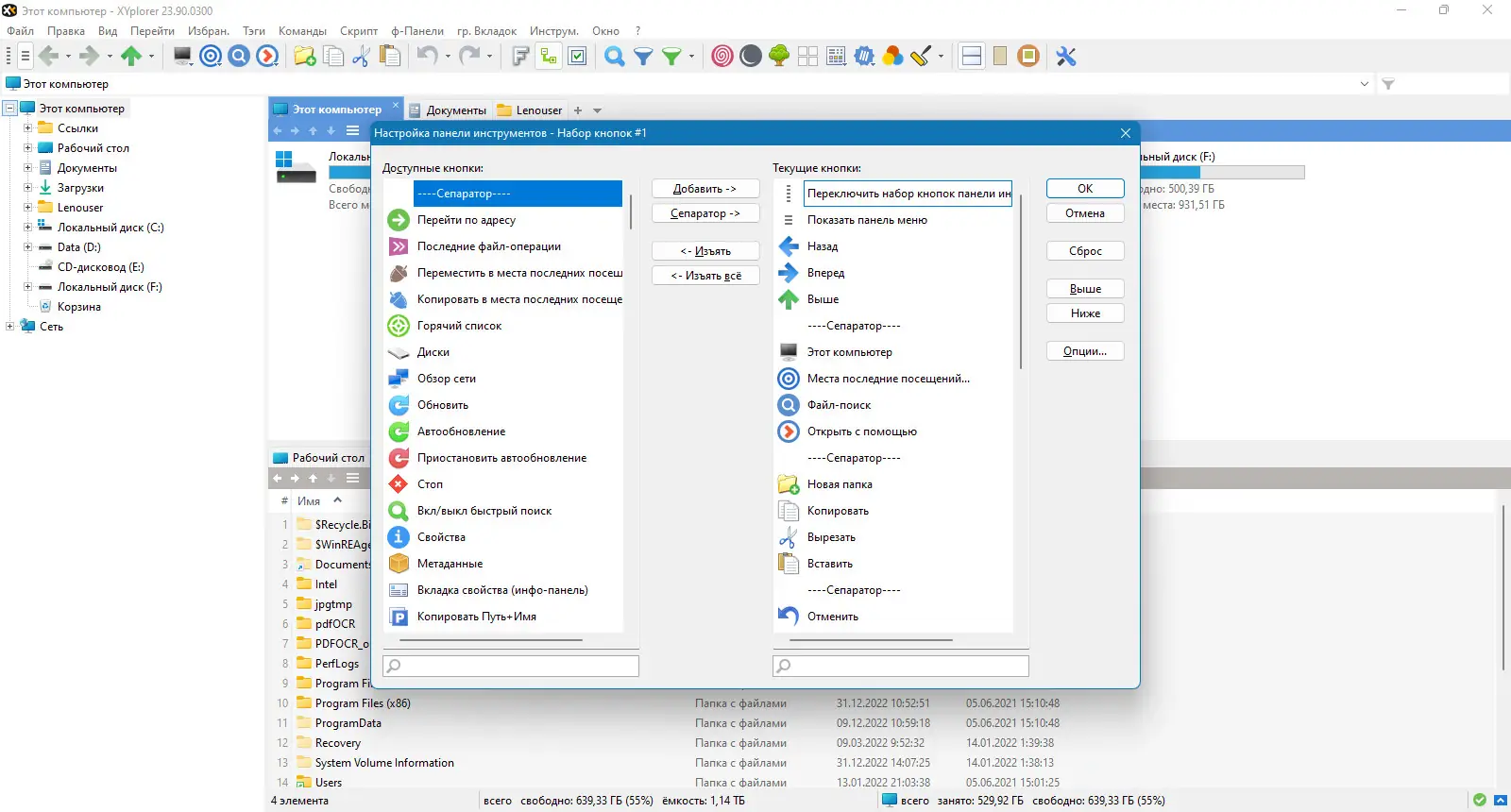The width and height of the screenshot is (1511, 812).
Task: Click the 'Сепаратор ->' button
Action: [705, 213]
